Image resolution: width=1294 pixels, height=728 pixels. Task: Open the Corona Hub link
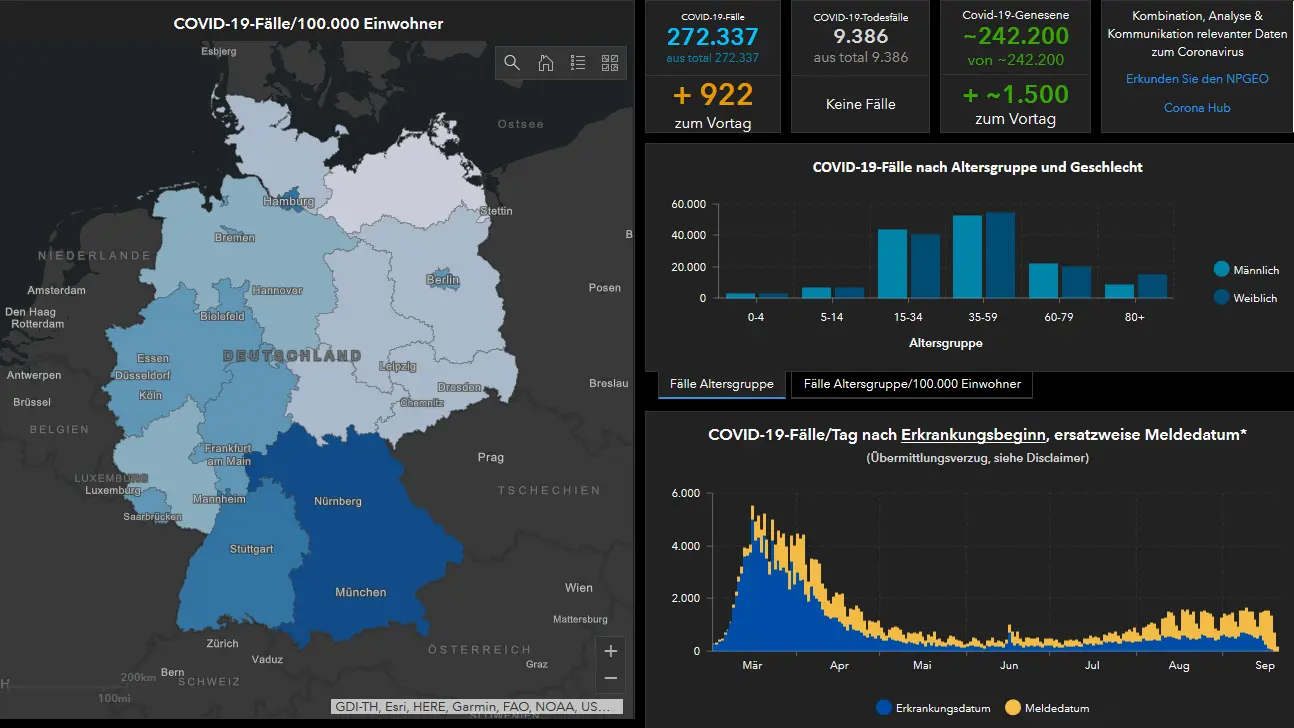click(1197, 108)
